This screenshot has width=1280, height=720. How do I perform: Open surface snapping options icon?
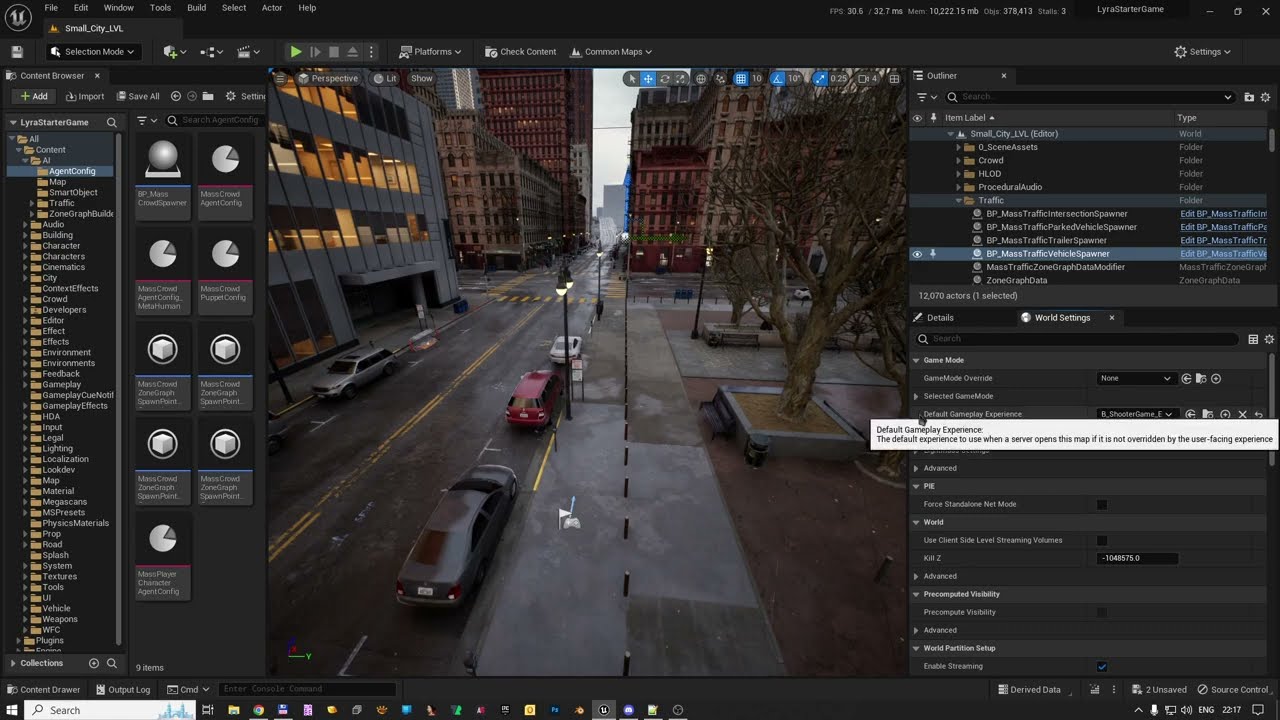(x=721, y=78)
